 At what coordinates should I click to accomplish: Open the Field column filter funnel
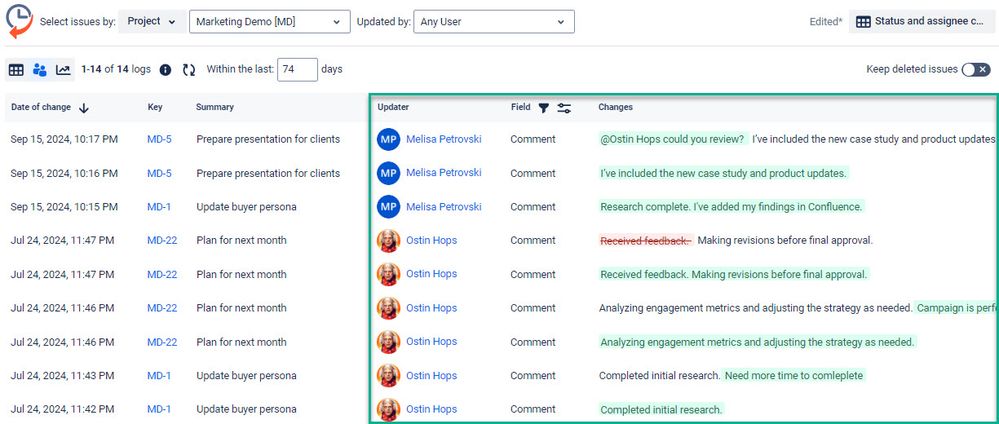[543, 108]
